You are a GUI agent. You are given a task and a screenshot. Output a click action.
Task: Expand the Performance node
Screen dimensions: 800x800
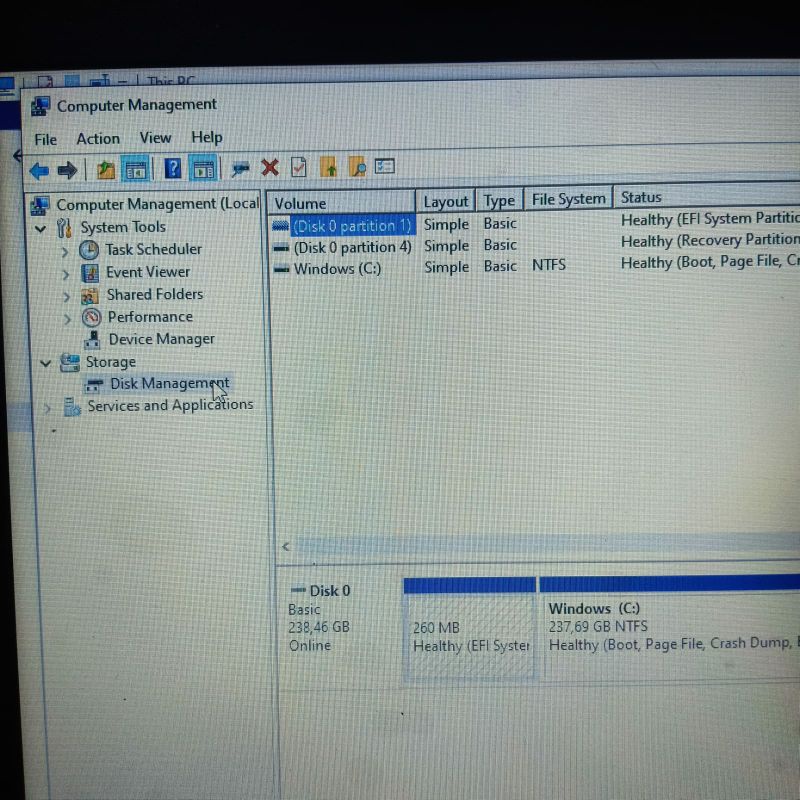tap(68, 319)
